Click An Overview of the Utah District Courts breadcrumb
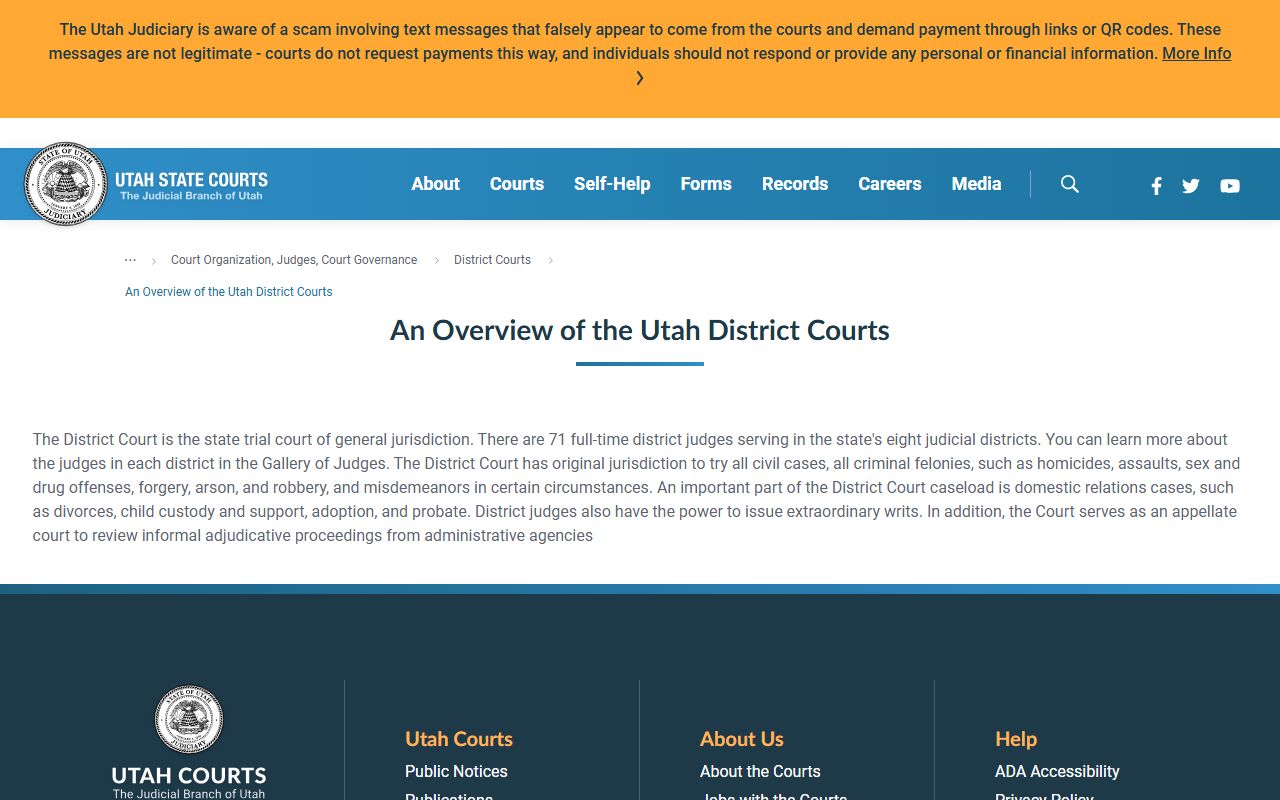 coord(229,292)
